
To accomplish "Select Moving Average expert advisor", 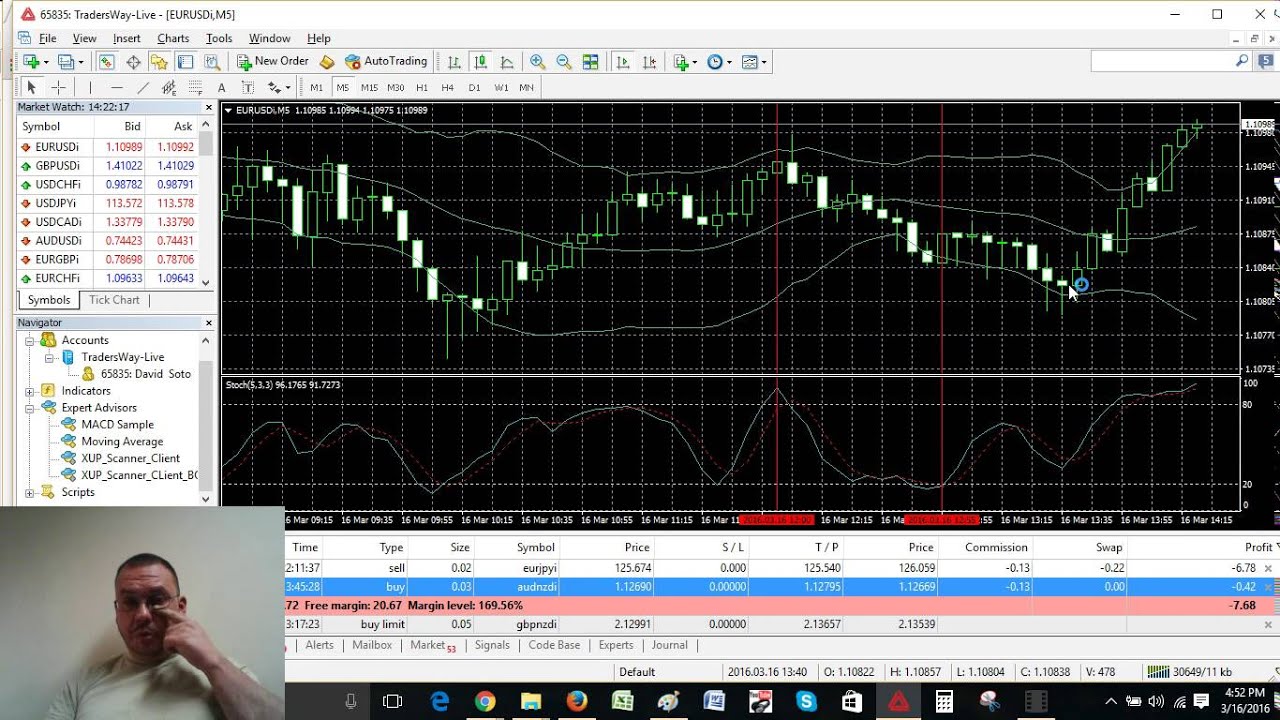I will pos(122,441).
